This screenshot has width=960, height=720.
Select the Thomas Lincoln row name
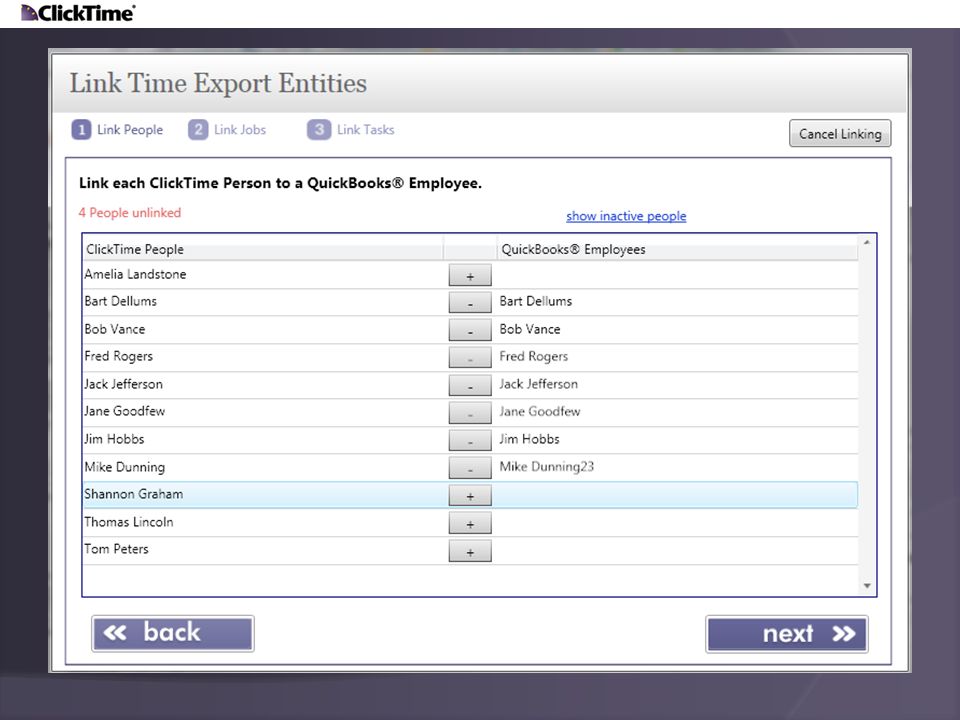click(129, 522)
